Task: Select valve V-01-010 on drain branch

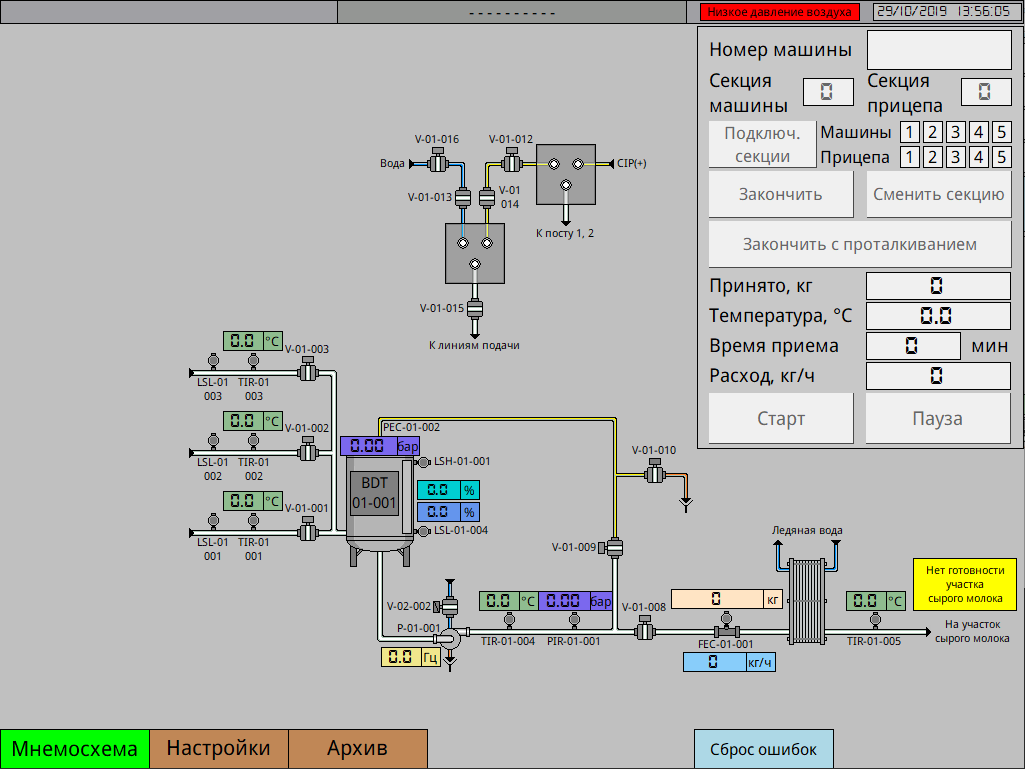Action: [655, 475]
